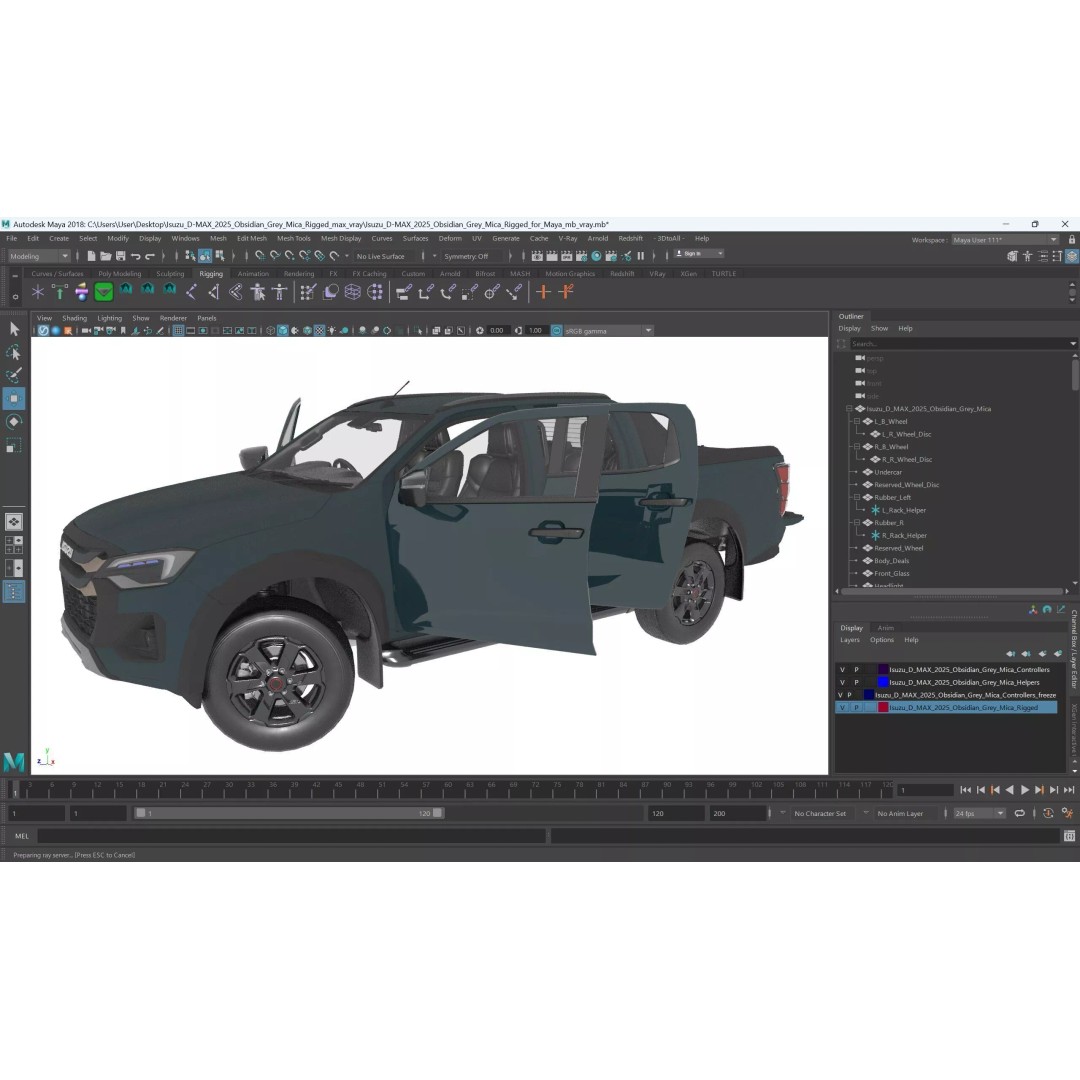Viewport: 1080px width, 1080px height.
Task: Click the Play Forwards button
Action: point(1024,790)
